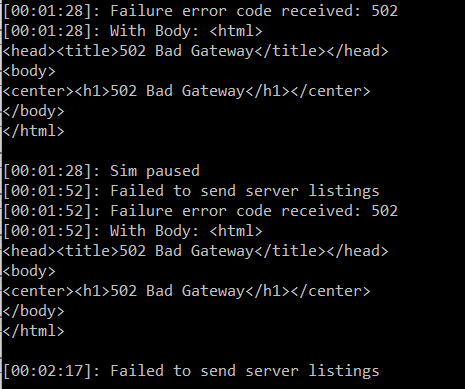This screenshot has height=389, width=465.
Task: Click the first <center><h1>502 Bad Gateway line
Action: pos(186,91)
